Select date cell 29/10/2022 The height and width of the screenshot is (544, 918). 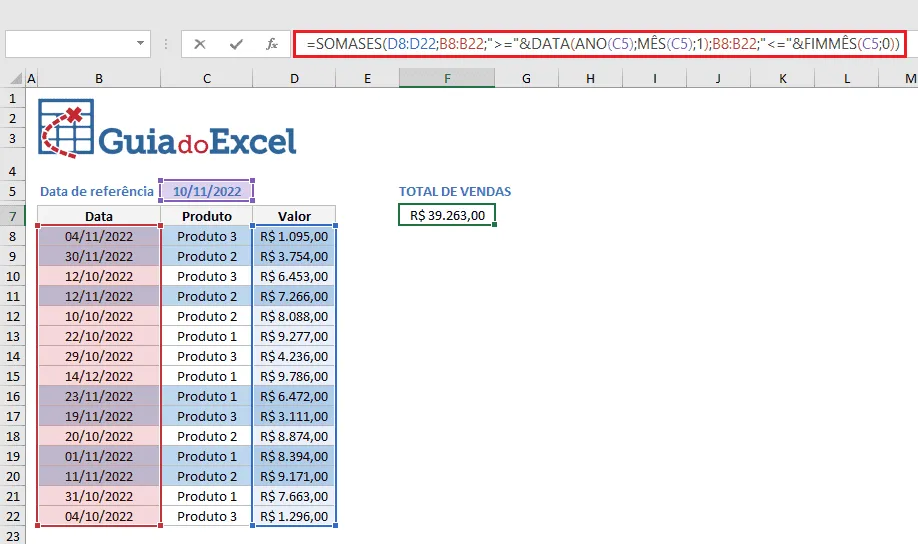click(99, 357)
